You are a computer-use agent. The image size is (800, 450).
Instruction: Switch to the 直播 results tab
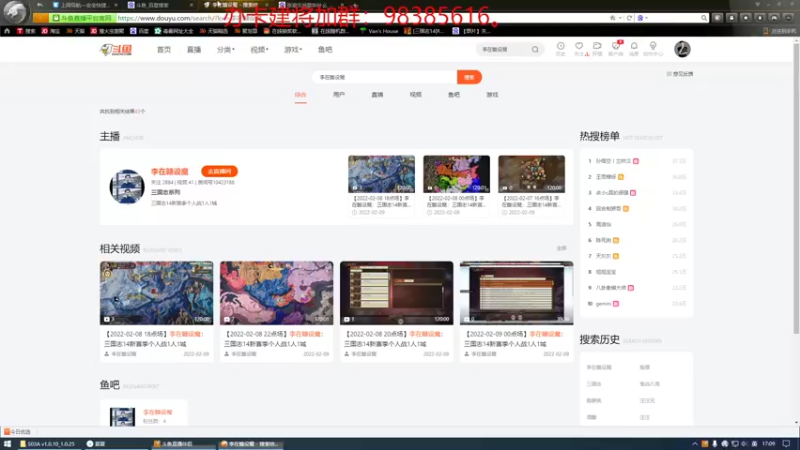coord(377,95)
